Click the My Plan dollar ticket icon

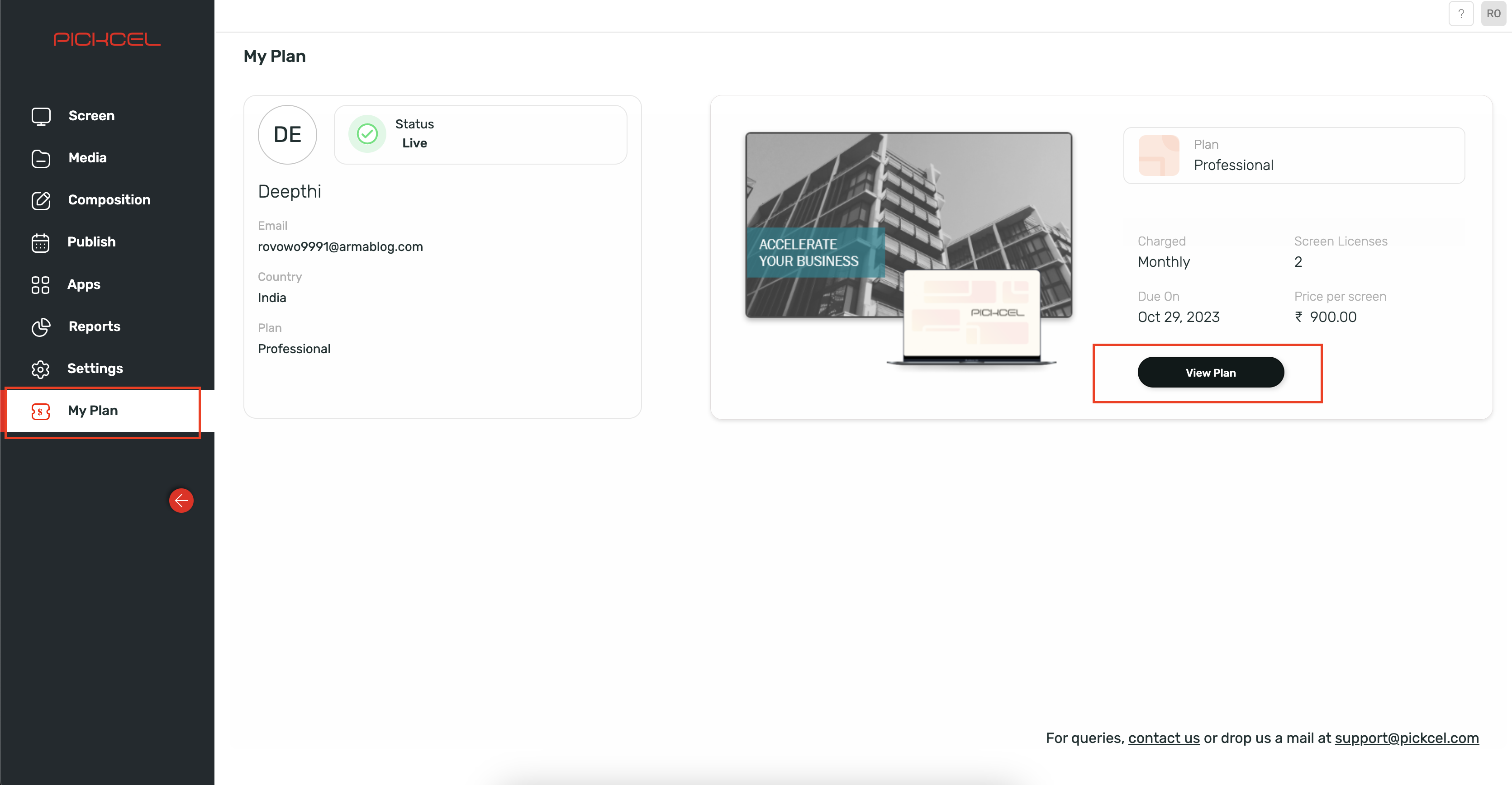[41, 411]
